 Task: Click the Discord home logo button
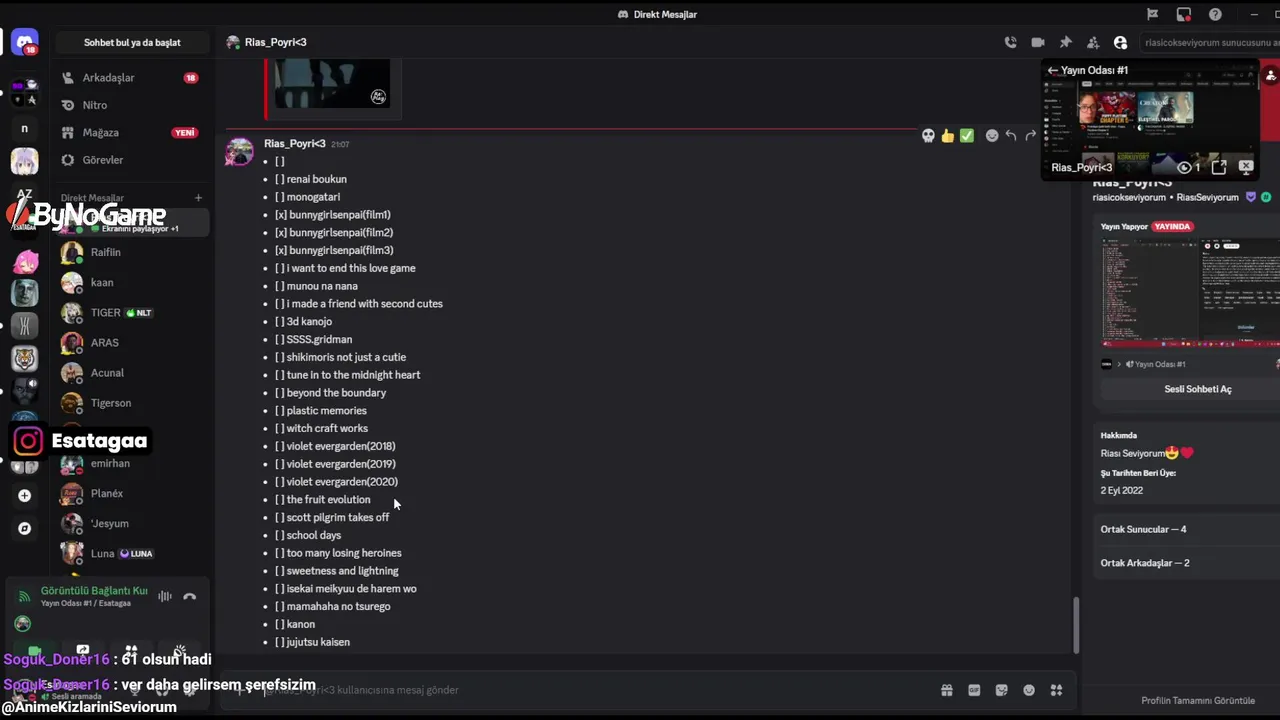point(25,42)
